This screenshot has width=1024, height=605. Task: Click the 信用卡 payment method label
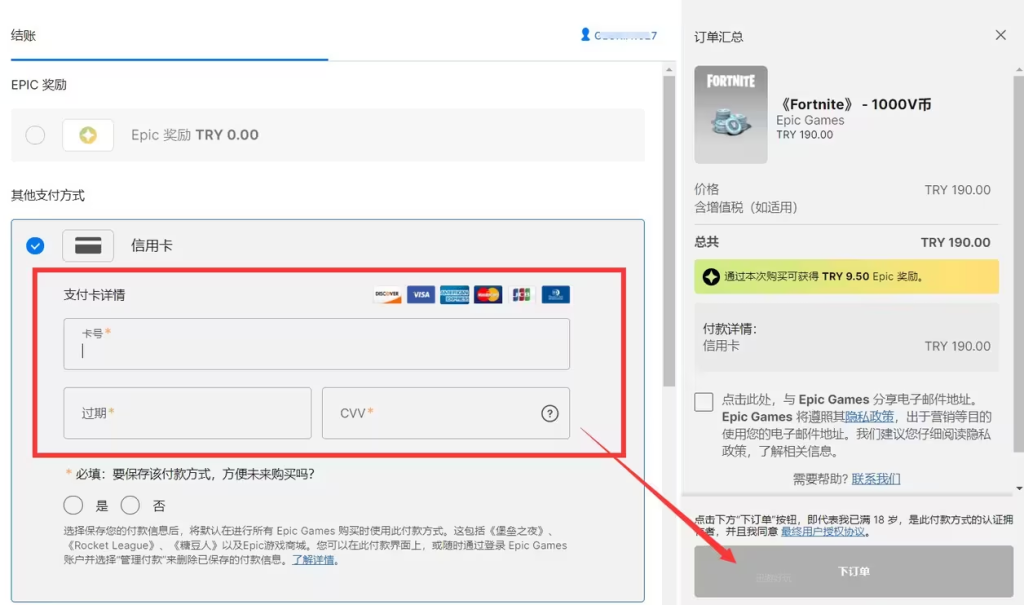[152, 246]
